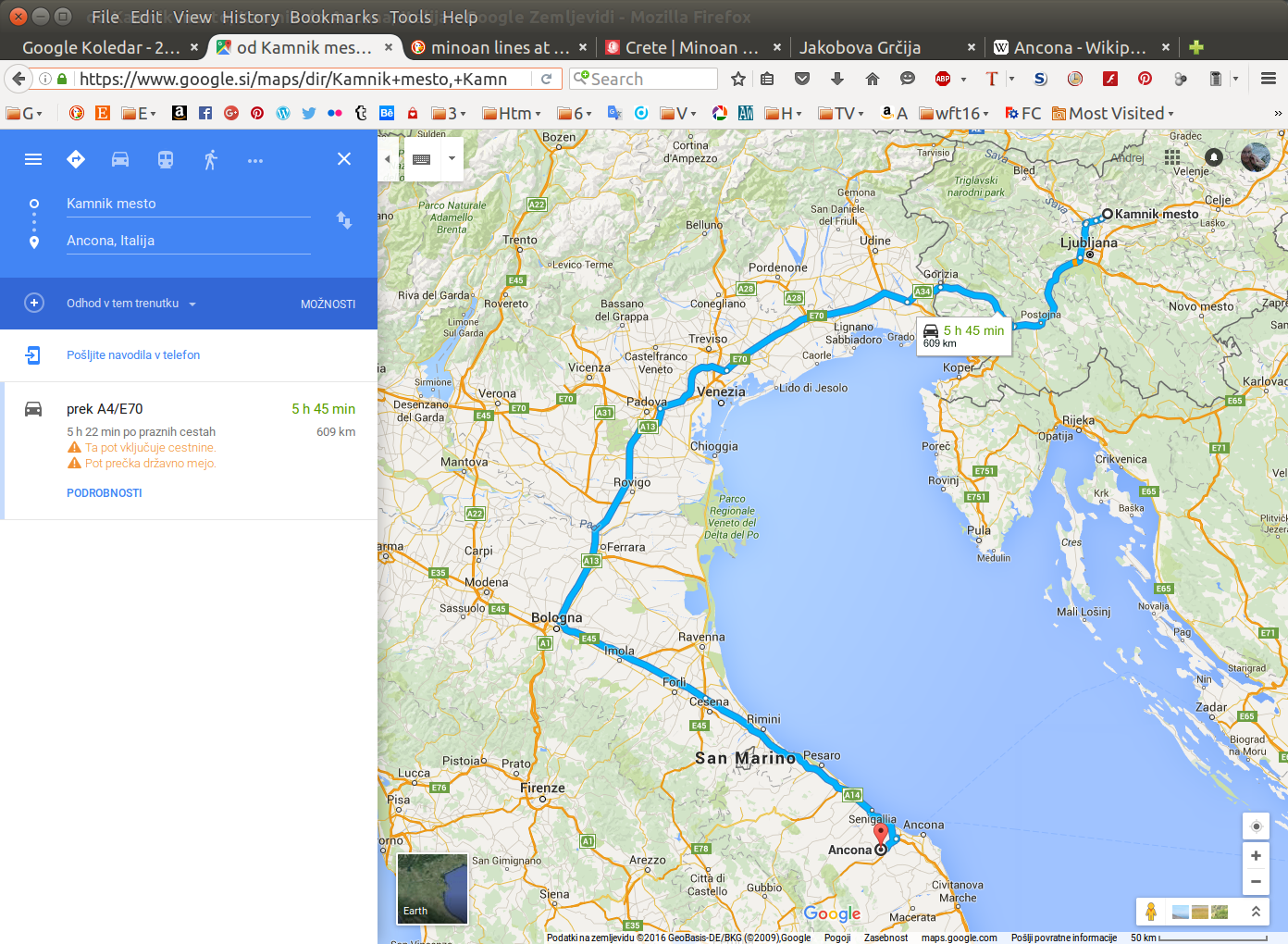Click Pošlji povratne informacije link
Image resolution: width=1288 pixels, height=944 pixels.
click(1064, 938)
